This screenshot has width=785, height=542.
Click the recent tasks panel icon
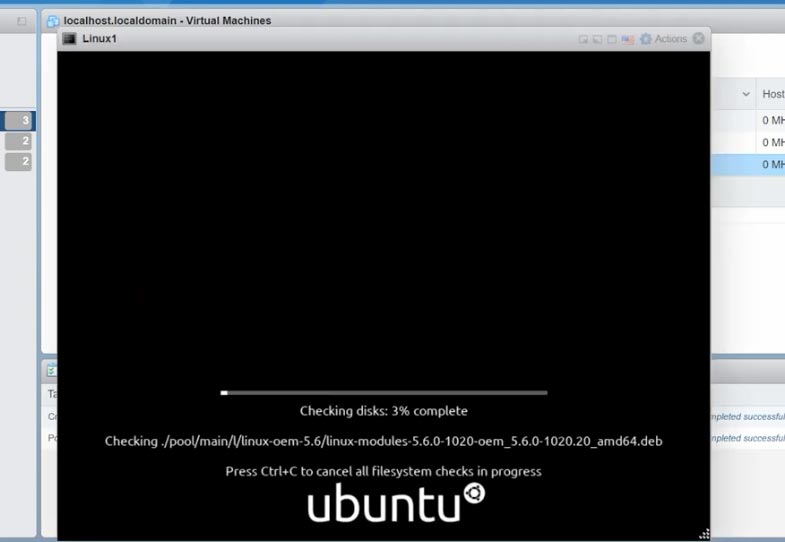51,370
